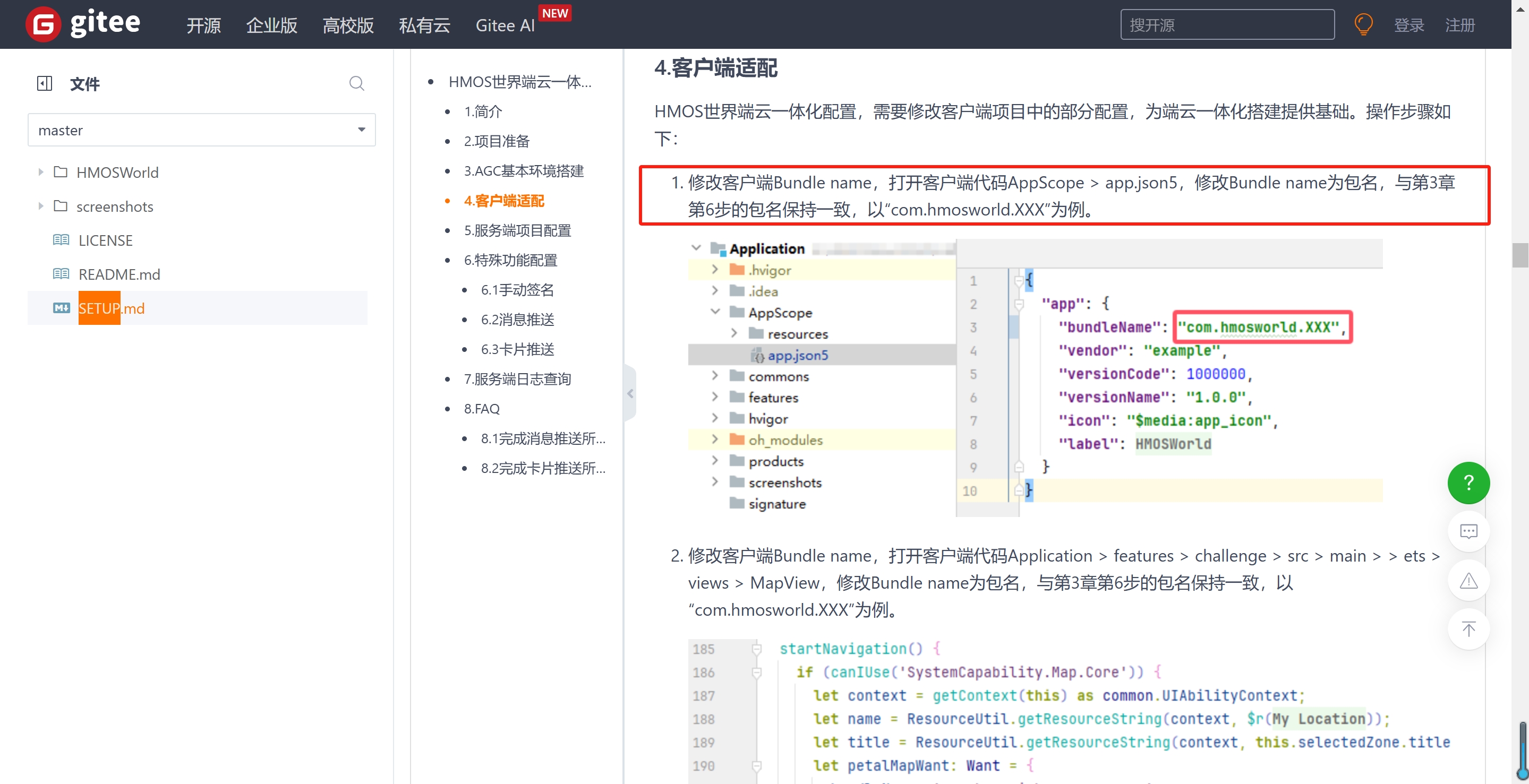Click the lightbulb icon in header
Image resolution: width=1529 pixels, height=784 pixels.
(x=1363, y=25)
